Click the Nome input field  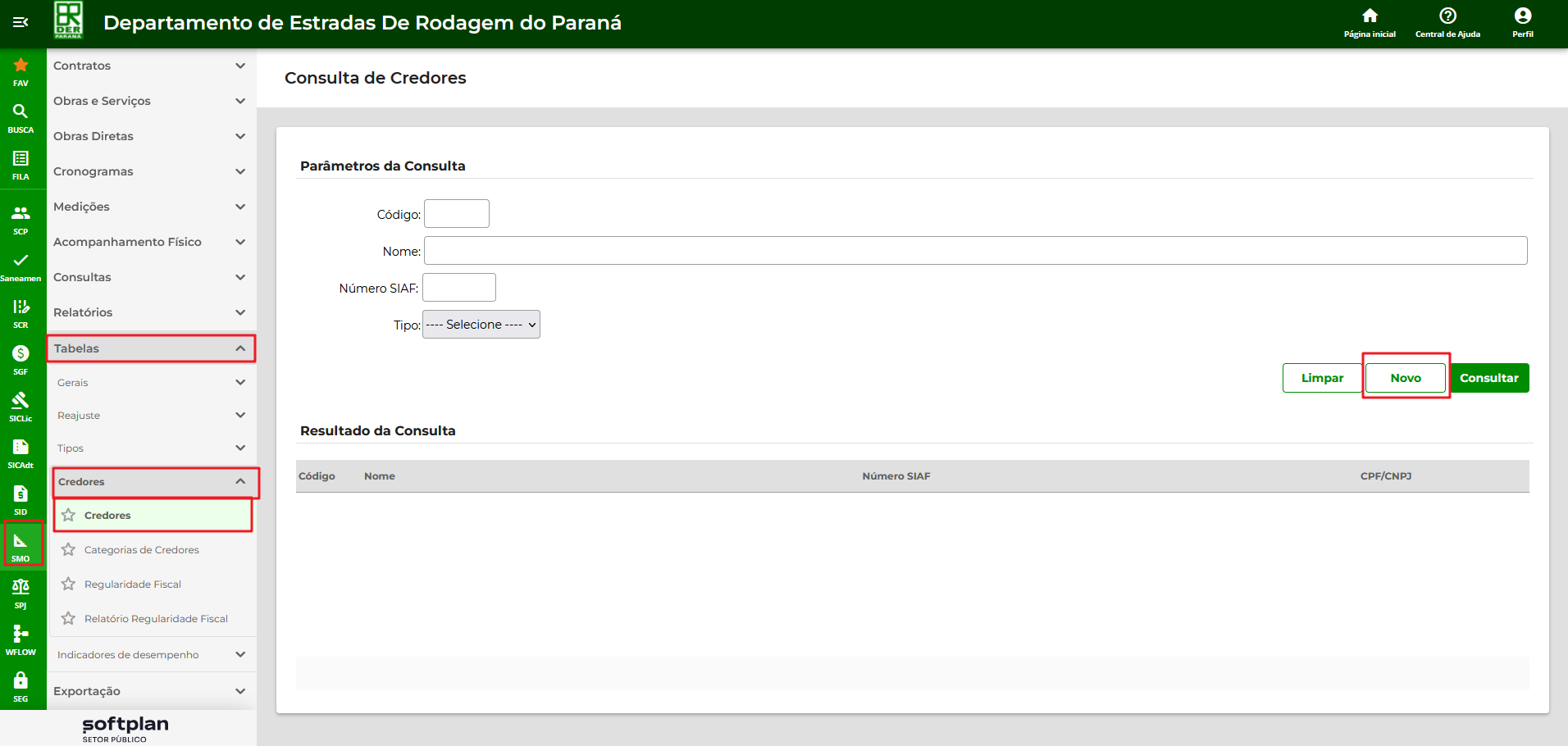pos(975,251)
